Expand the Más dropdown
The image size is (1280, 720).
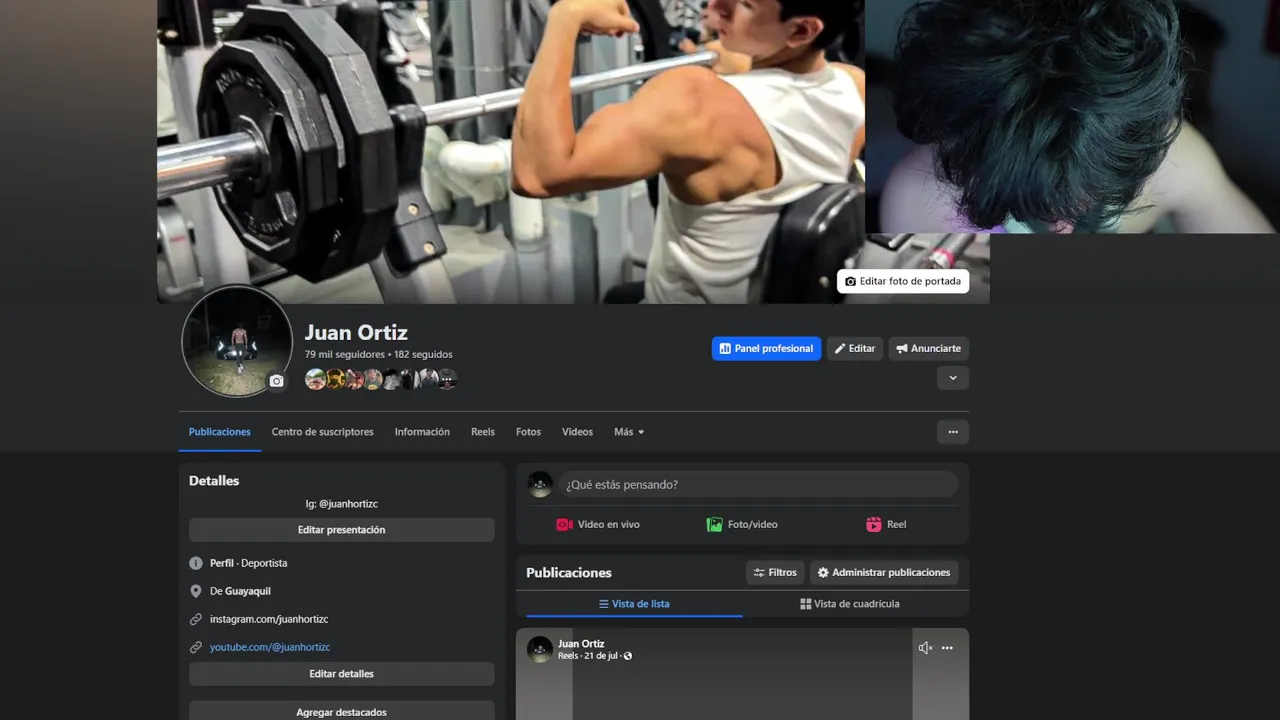click(x=629, y=432)
